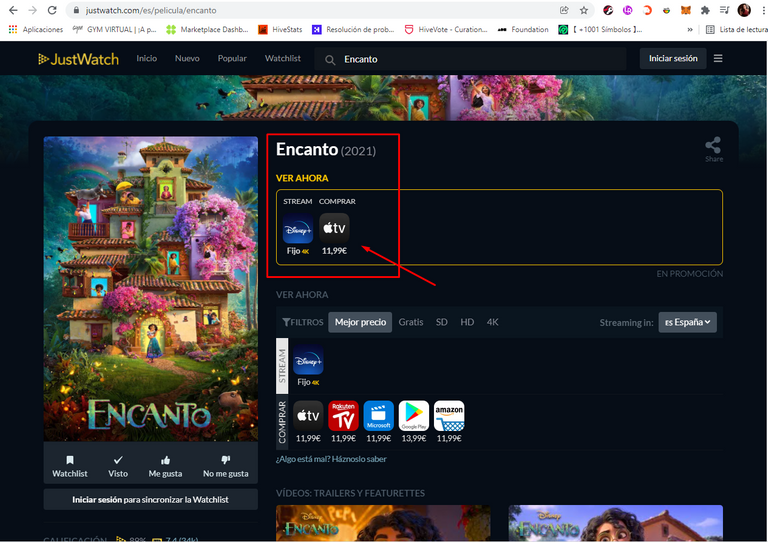Open Disney+ in the Stream row
This screenshot has height=542, width=768.
pos(308,360)
